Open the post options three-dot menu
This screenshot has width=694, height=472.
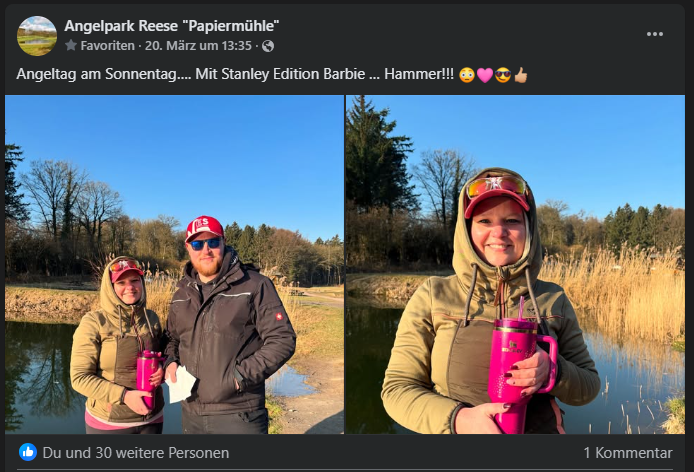pyautogui.click(x=654, y=34)
